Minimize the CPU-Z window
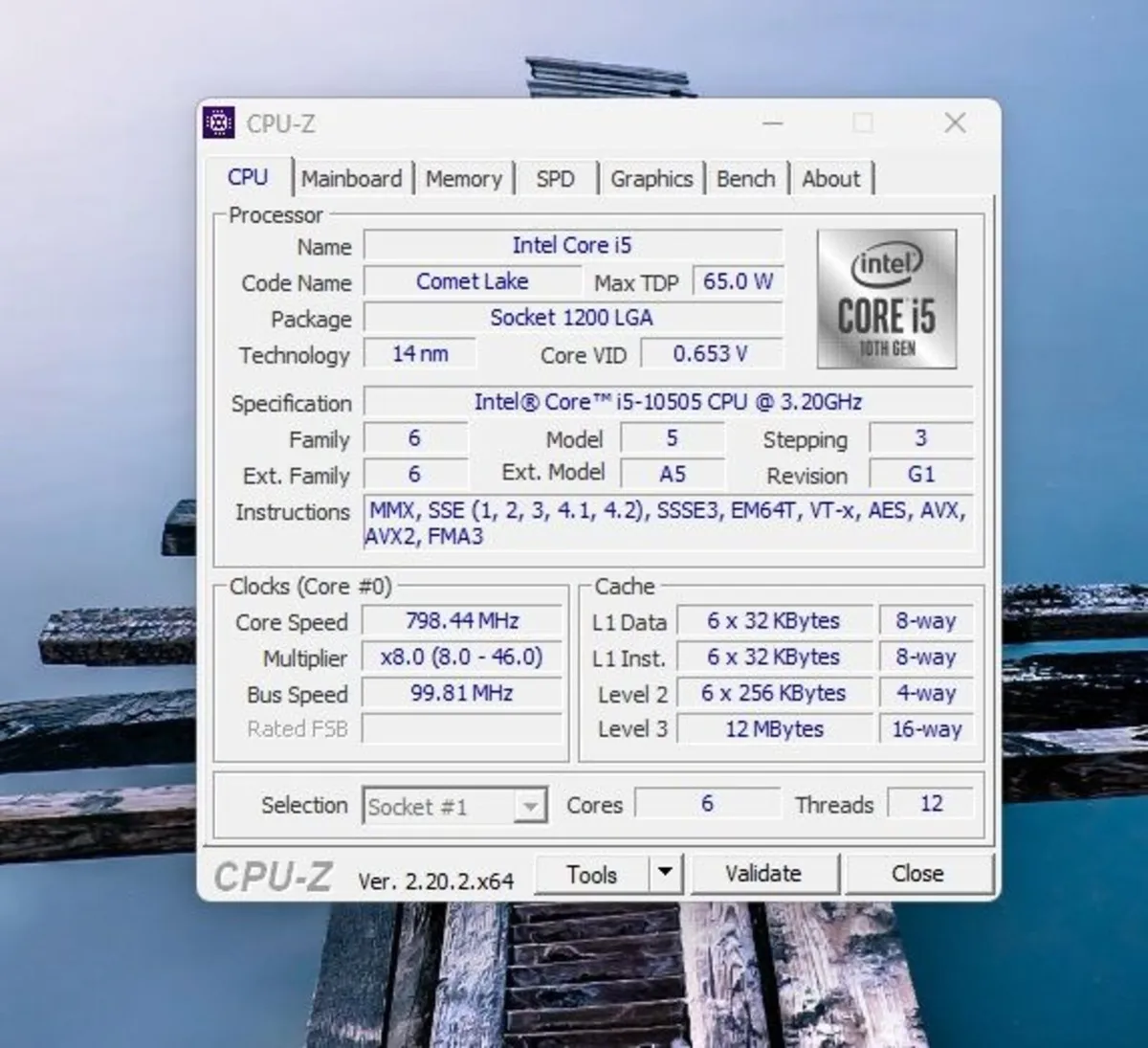 point(773,123)
